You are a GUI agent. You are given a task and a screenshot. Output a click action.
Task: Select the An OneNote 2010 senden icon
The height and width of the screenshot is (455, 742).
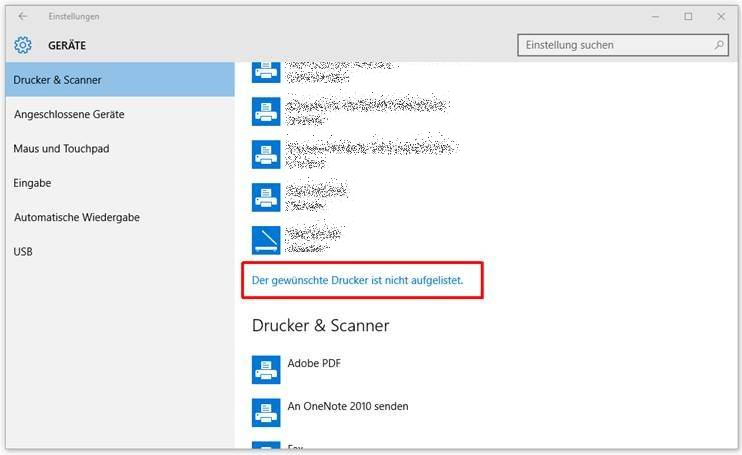[266, 412]
